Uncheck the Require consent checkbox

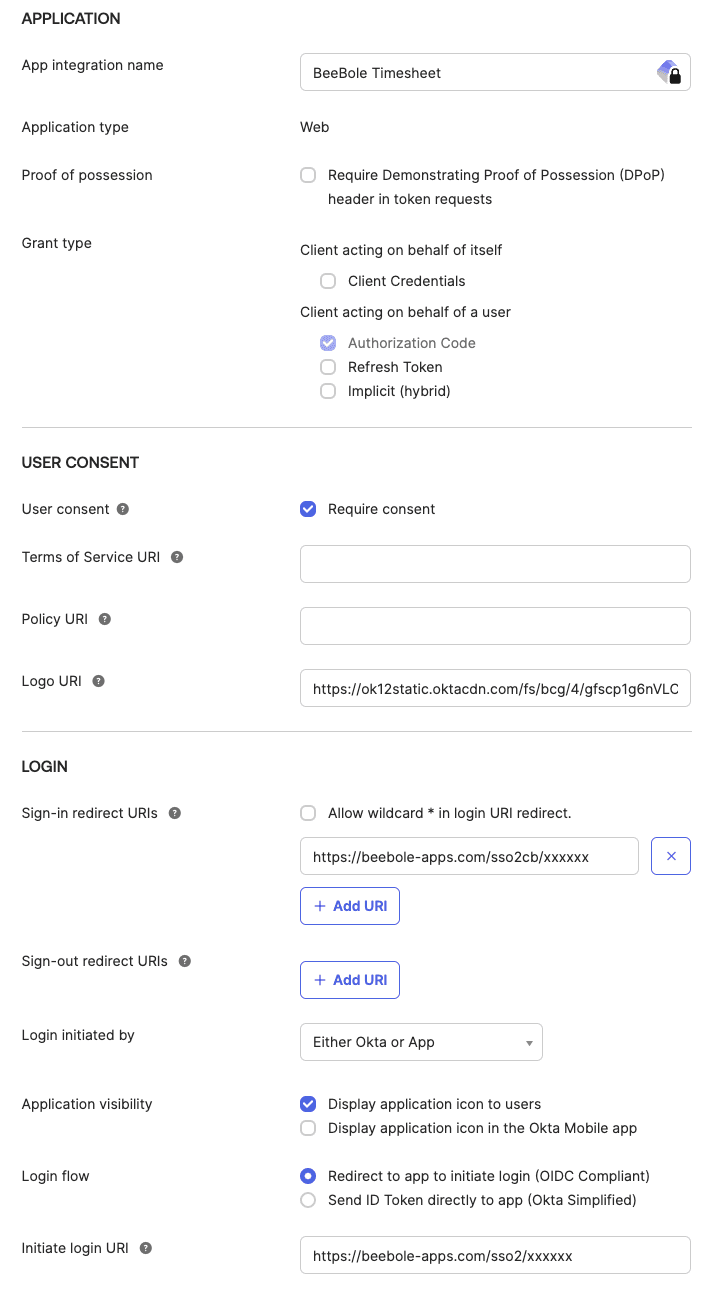point(308,509)
